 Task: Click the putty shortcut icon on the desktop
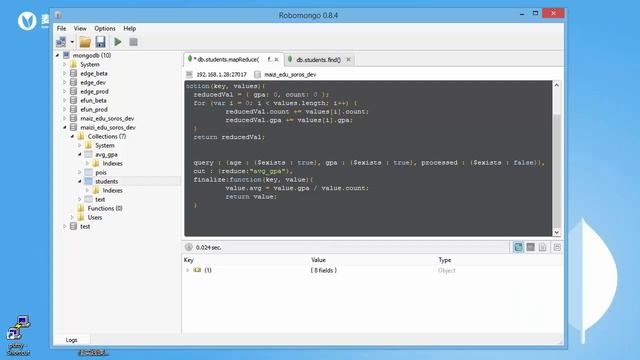(18, 328)
